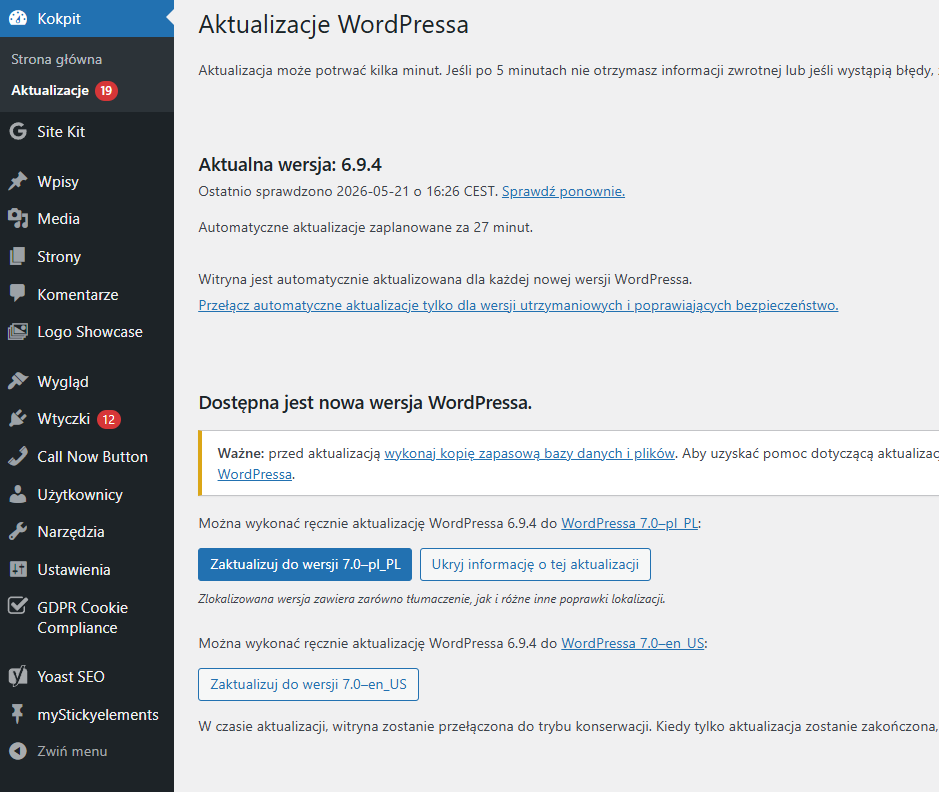Click the Narzędzia wrench icon
The image size is (939, 792).
point(18,531)
